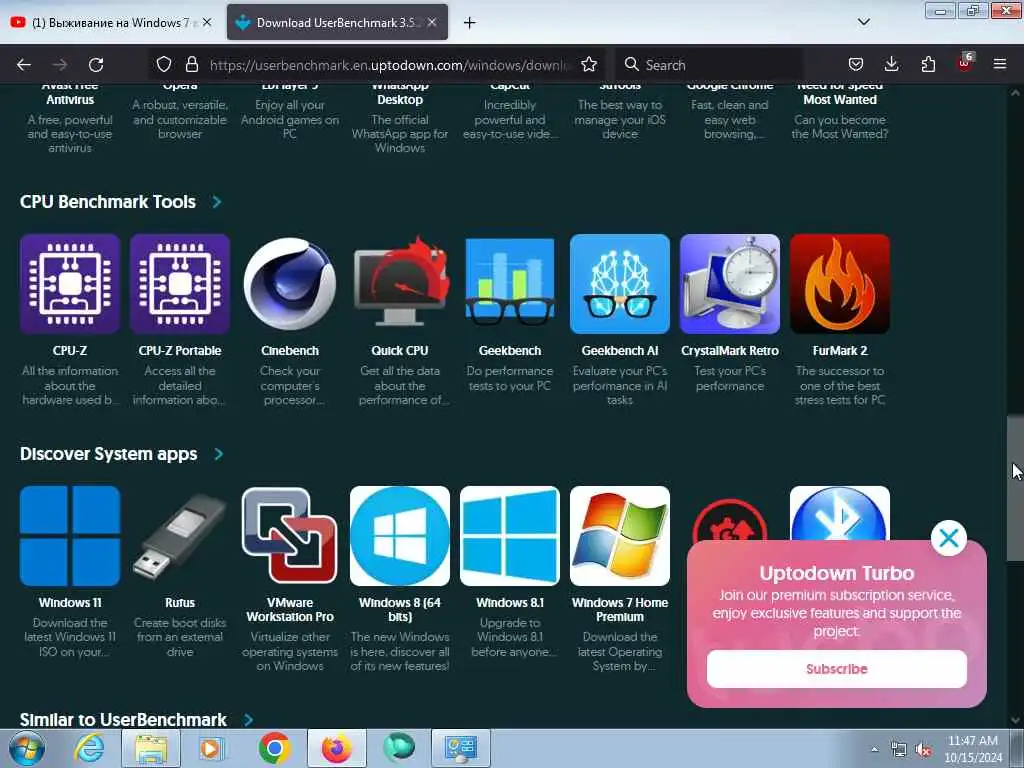Open the Firefox icon in the taskbar
Viewport: 1024px width, 768px height.
(x=336, y=748)
